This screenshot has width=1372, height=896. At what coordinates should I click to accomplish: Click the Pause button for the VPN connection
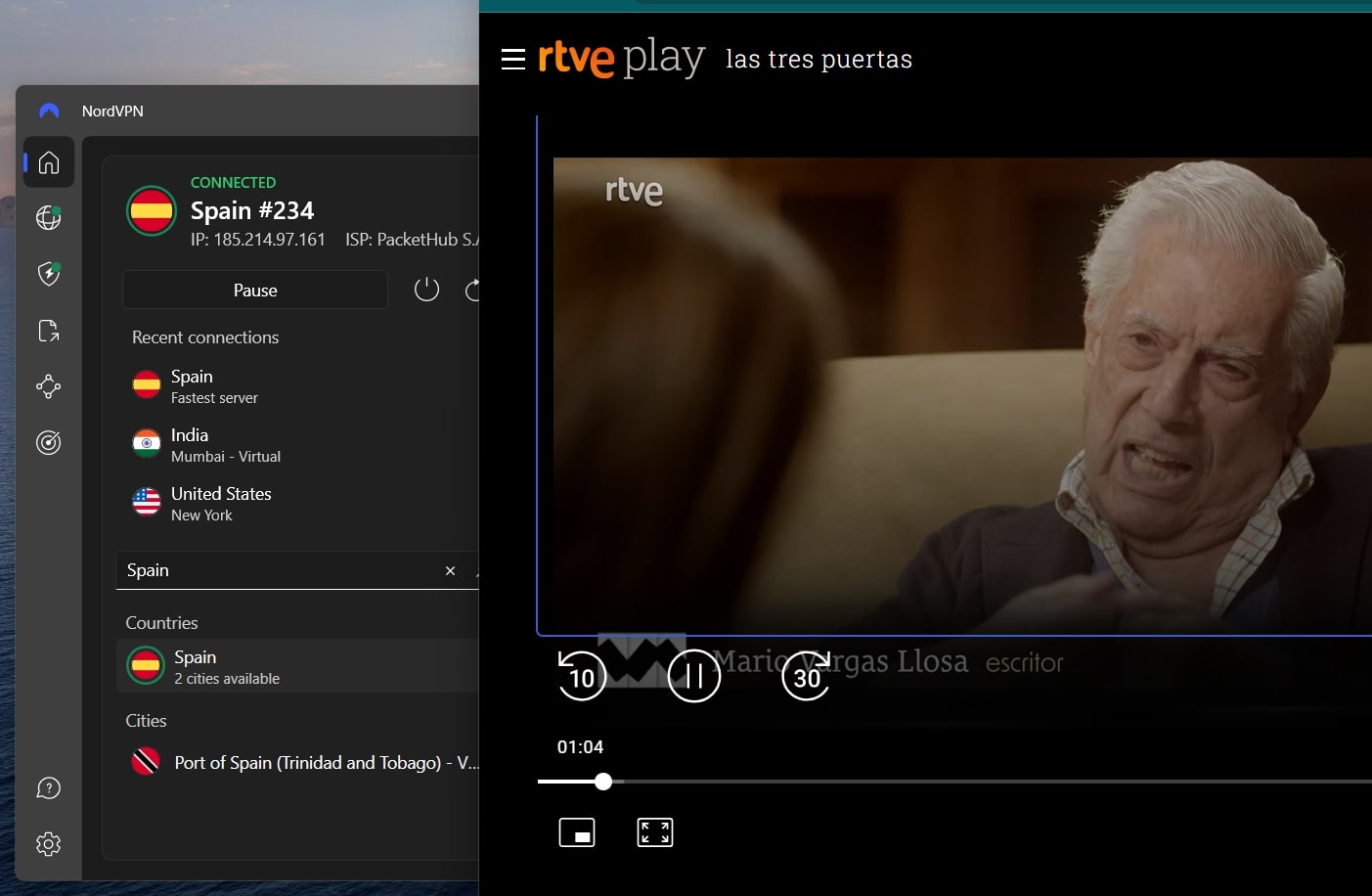(254, 290)
